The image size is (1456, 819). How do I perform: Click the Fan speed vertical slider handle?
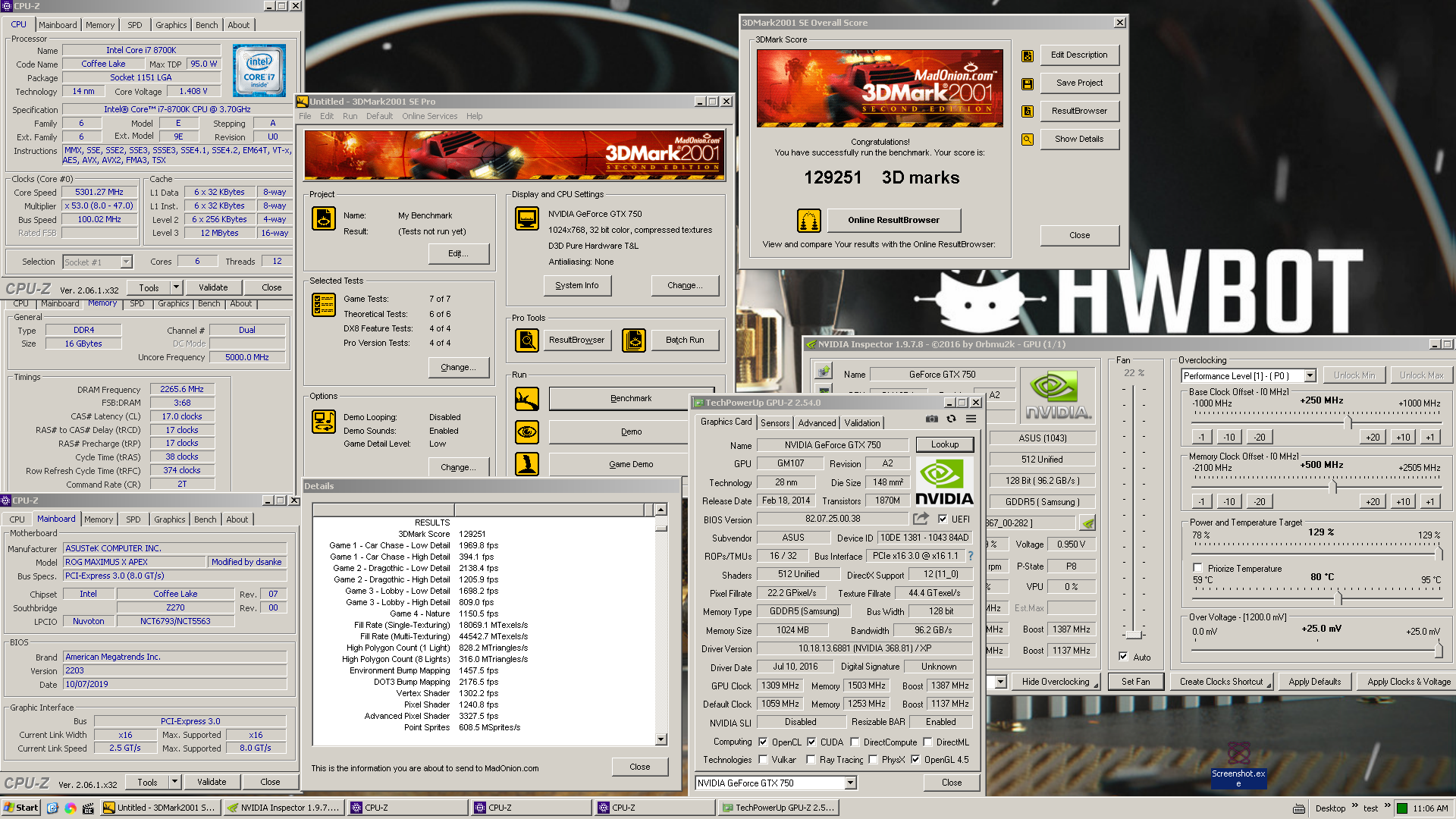1133,634
